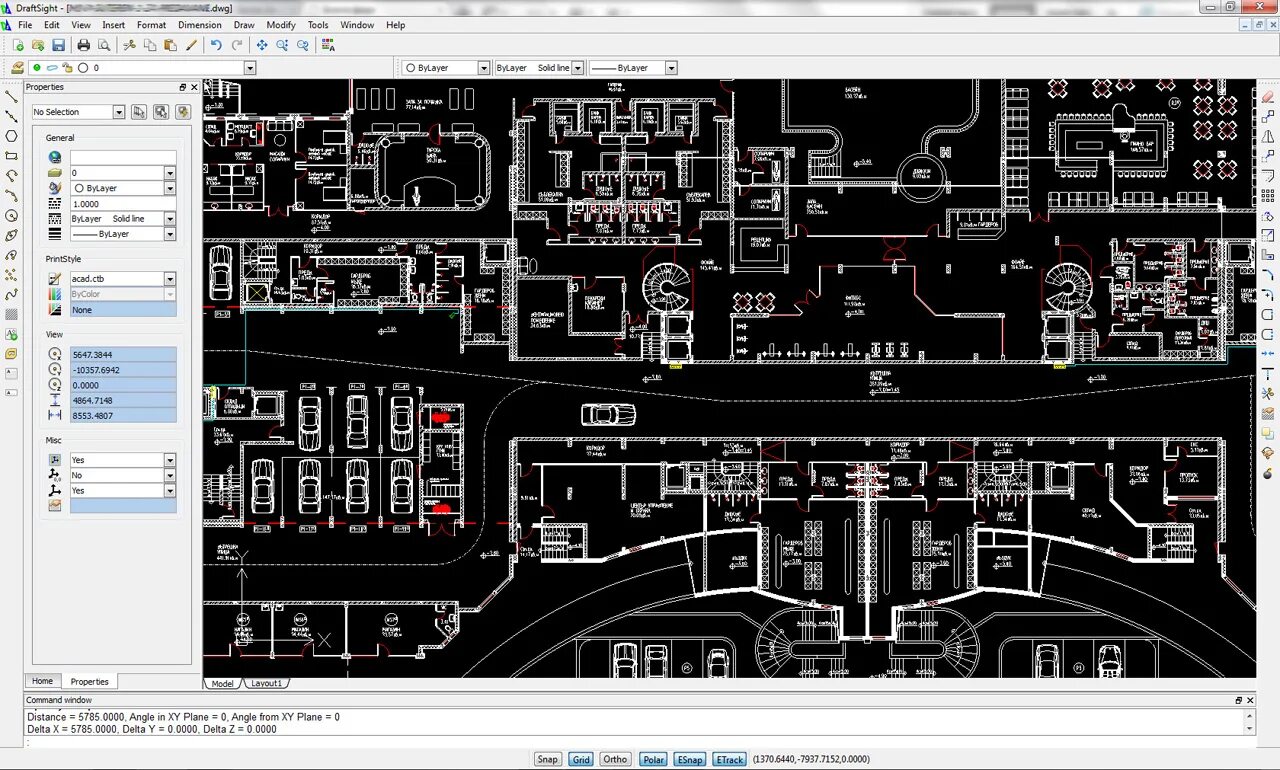
Task: Open toolbar ByLayer lineweight dropdown
Action: (x=671, y=68)
